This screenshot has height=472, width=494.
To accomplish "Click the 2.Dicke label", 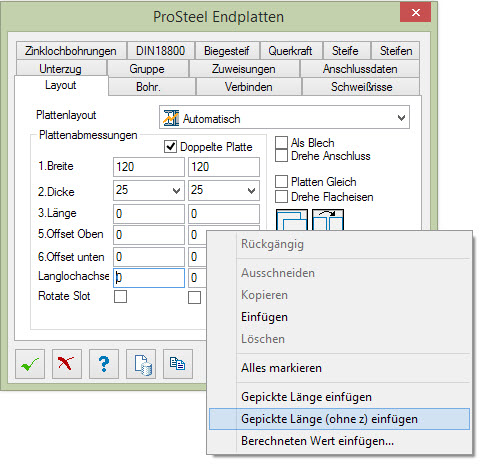I will click(x=56, y=192).
